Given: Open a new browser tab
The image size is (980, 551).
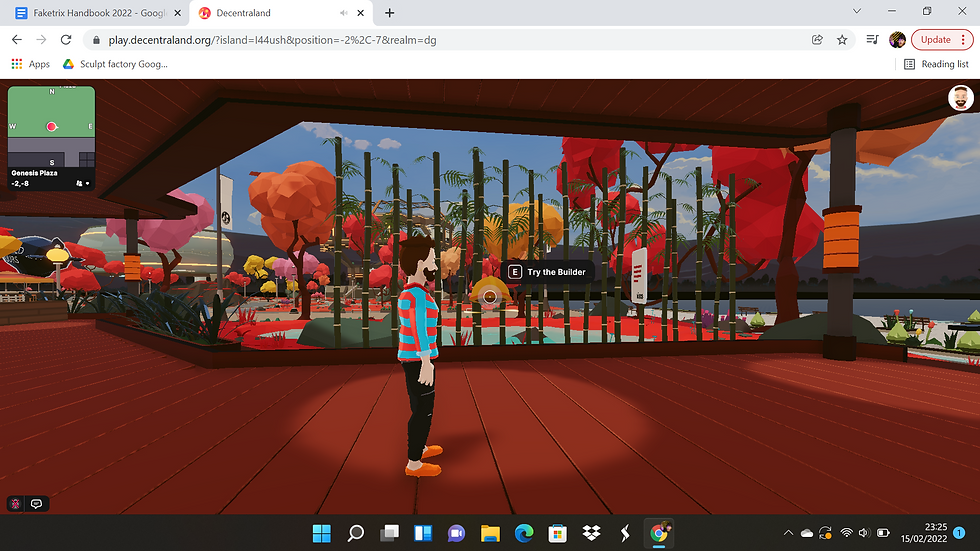Looking at the screenshot, I should click(x=389, y=12).
